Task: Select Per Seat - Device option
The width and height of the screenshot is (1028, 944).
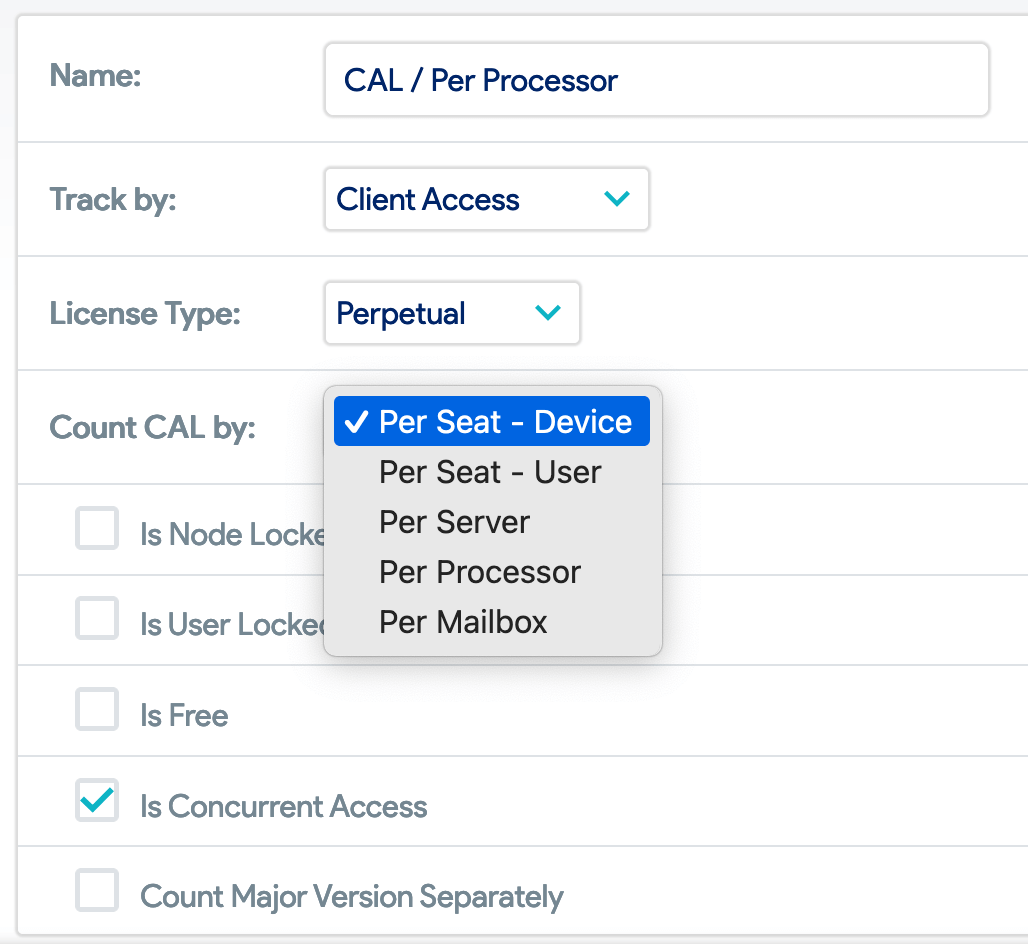Action: pos(492,422)
